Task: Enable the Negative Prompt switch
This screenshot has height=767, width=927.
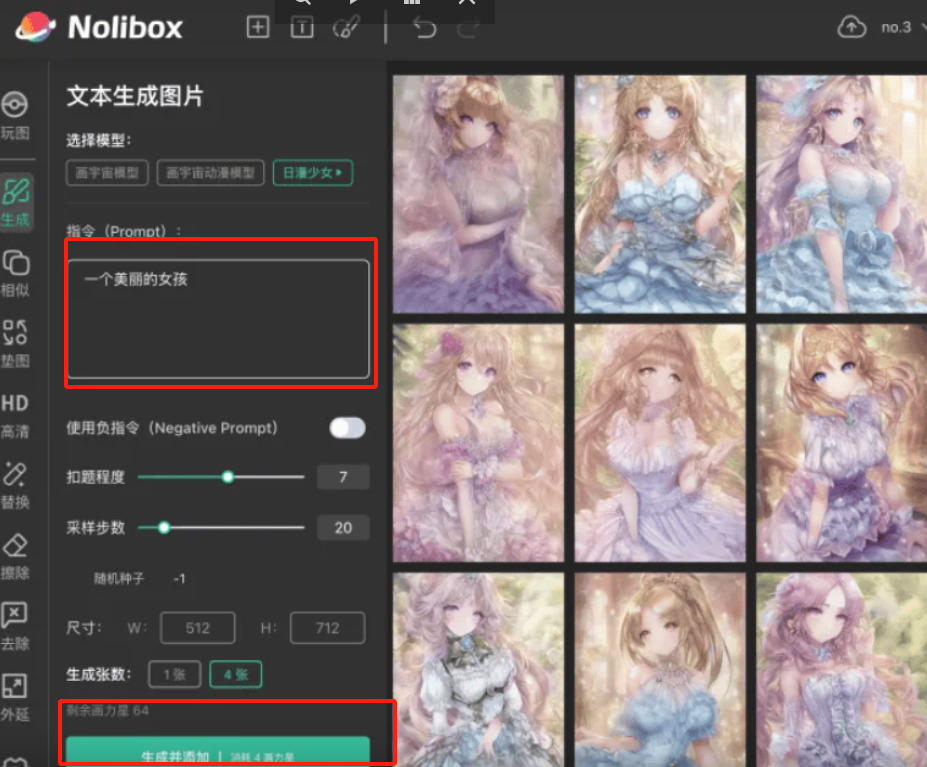Action: 347,427
